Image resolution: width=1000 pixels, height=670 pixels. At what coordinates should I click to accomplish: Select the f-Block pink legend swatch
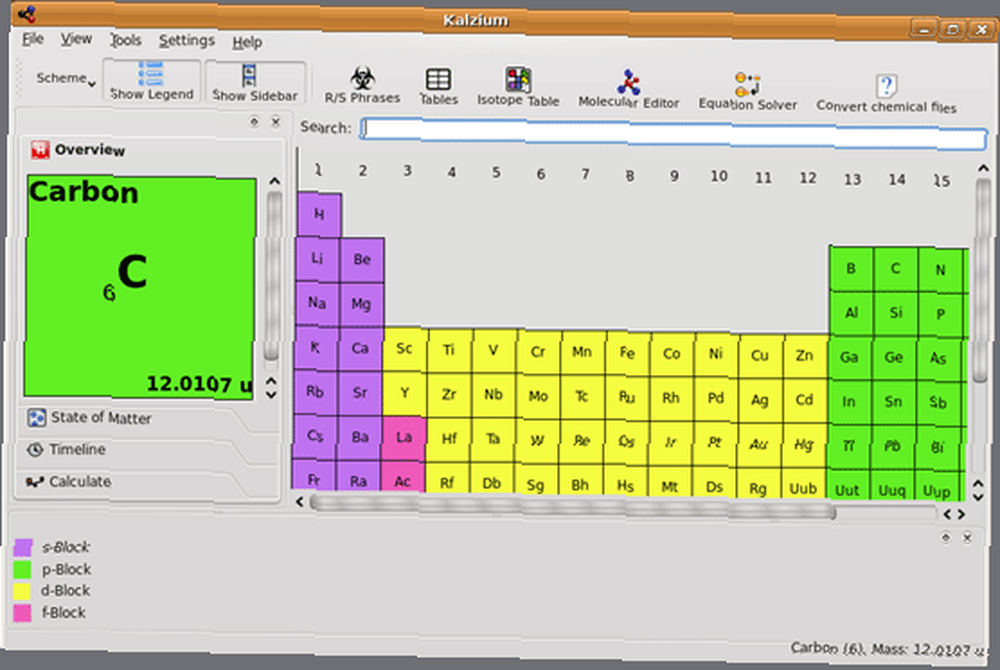point(22,613)
